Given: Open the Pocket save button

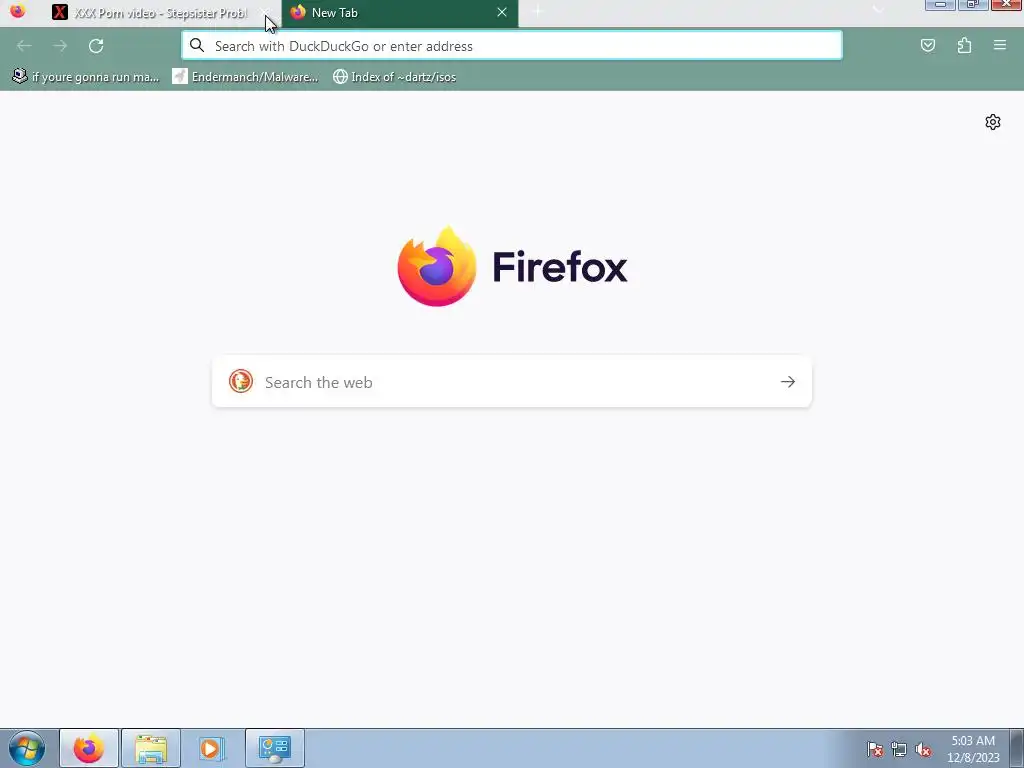Looking at the screenshot, I should tap(927, 46).
